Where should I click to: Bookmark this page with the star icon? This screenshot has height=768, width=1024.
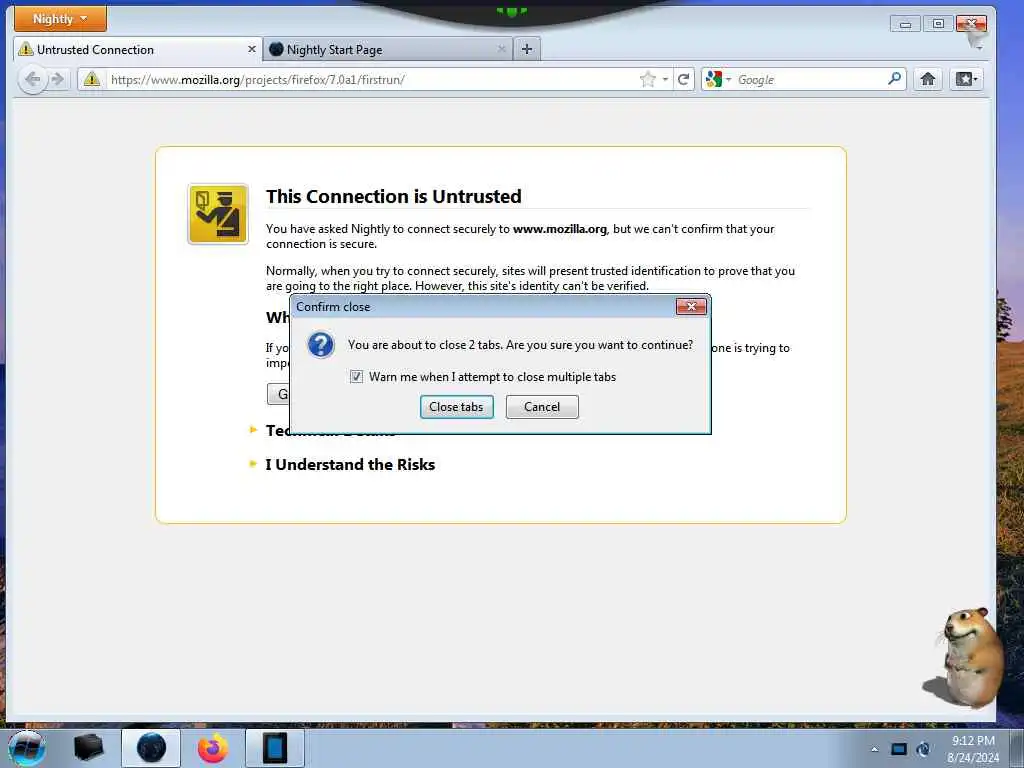[648, 80]
